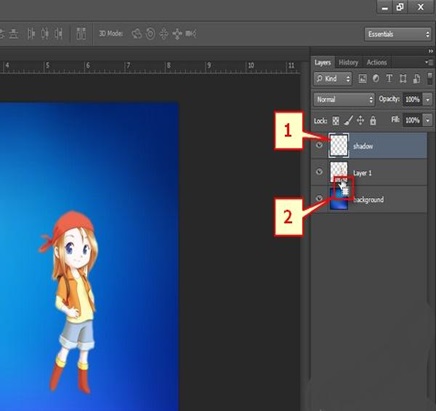Image resolution: width=436 pixels, height=411 pixels.
Task: Filter layers by smart objects icon
Action: [x=416, y=79]
